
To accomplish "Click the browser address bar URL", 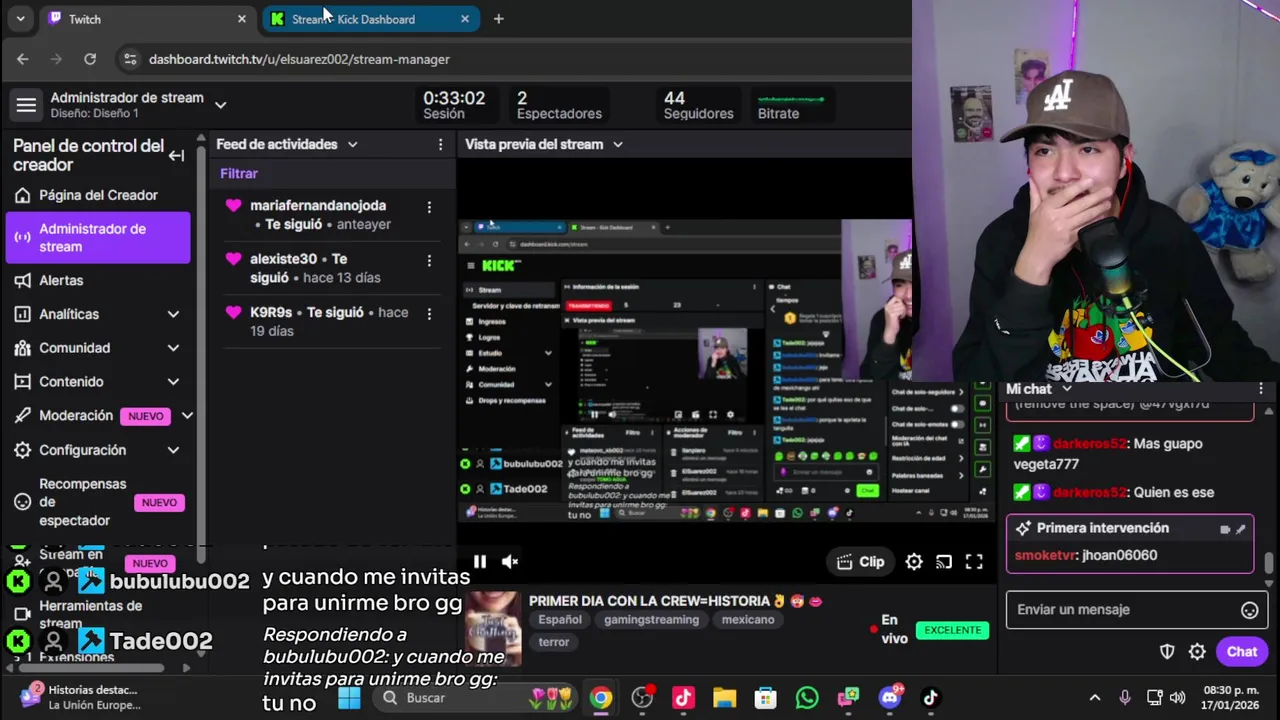I will 299,59.
